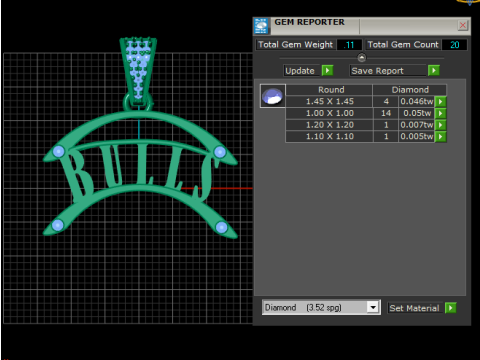Select the 1.45 X 1.45 size cell
The width and height of the screenshot is (480, 360).
329,101
